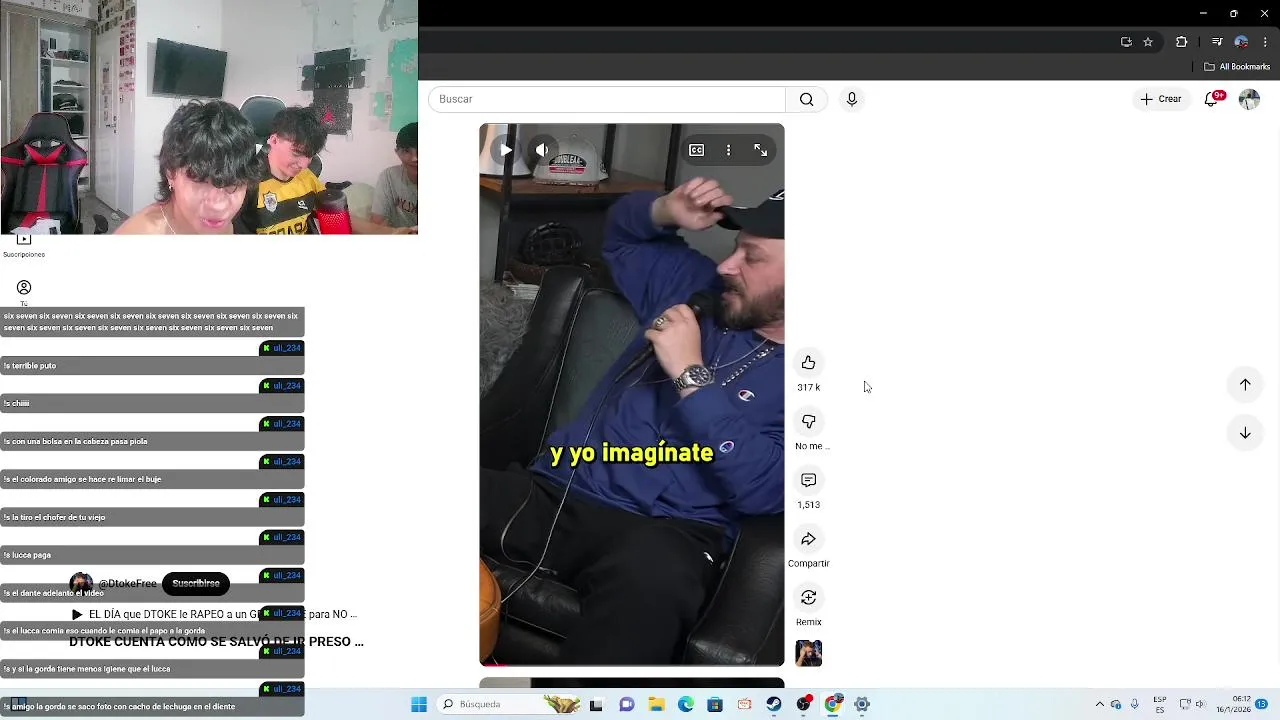The width and height of the screenshot is (1280, 720).
Task: Switch to Chrome in the taskbar
Action: coord(832,704)
